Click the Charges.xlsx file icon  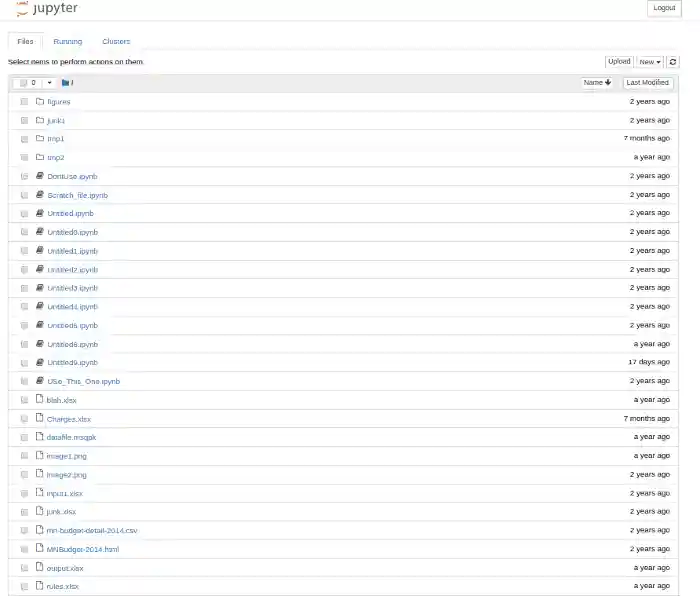point(39,418)
